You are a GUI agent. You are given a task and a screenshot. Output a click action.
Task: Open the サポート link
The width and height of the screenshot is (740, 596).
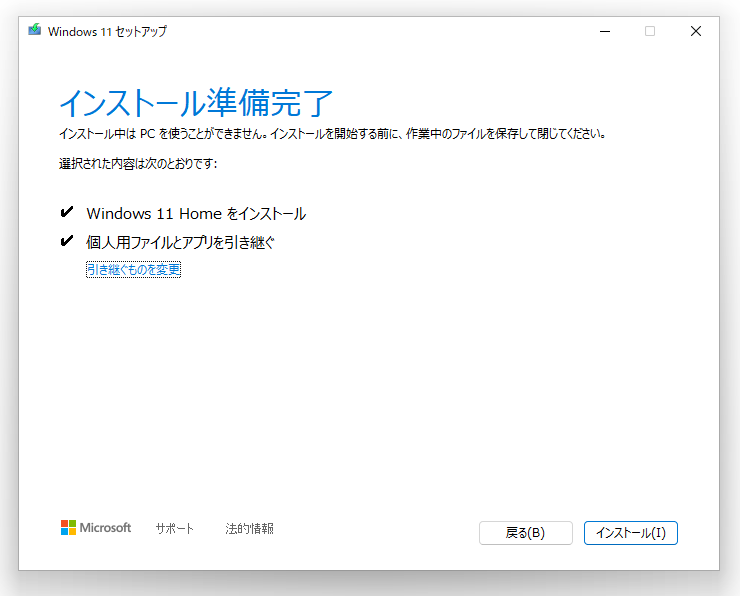pos(175,528)
